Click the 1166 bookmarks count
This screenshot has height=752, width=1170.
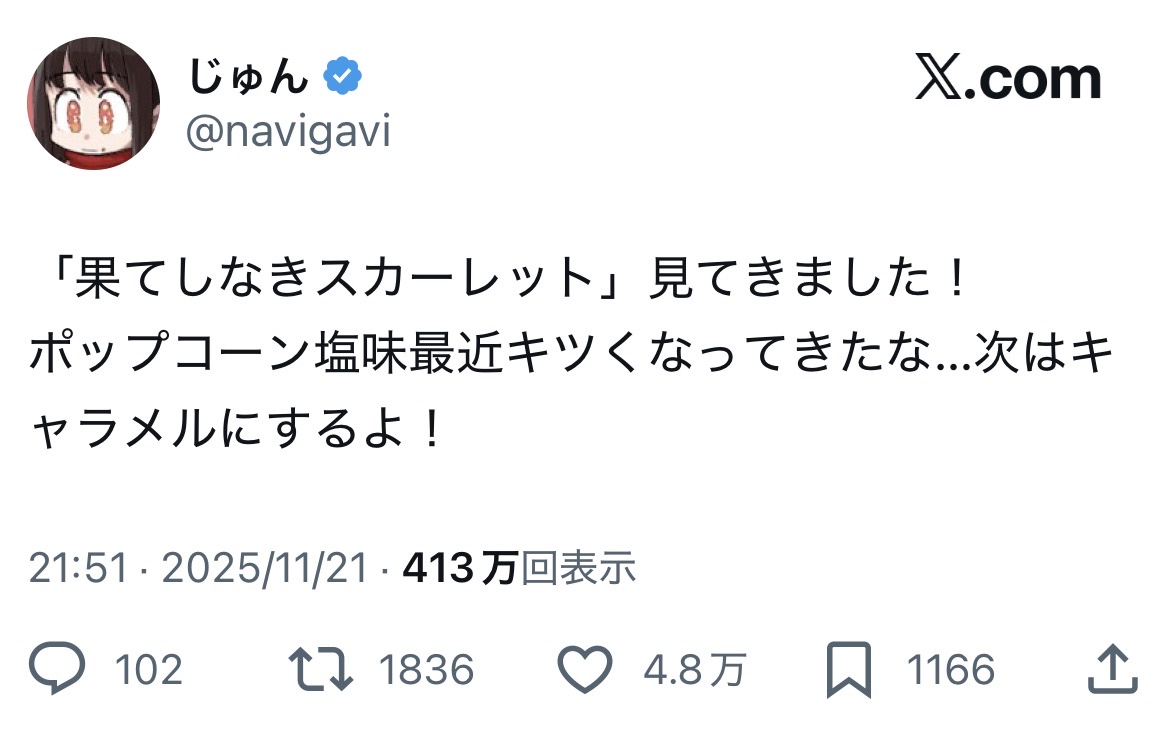tap(950, 669)
